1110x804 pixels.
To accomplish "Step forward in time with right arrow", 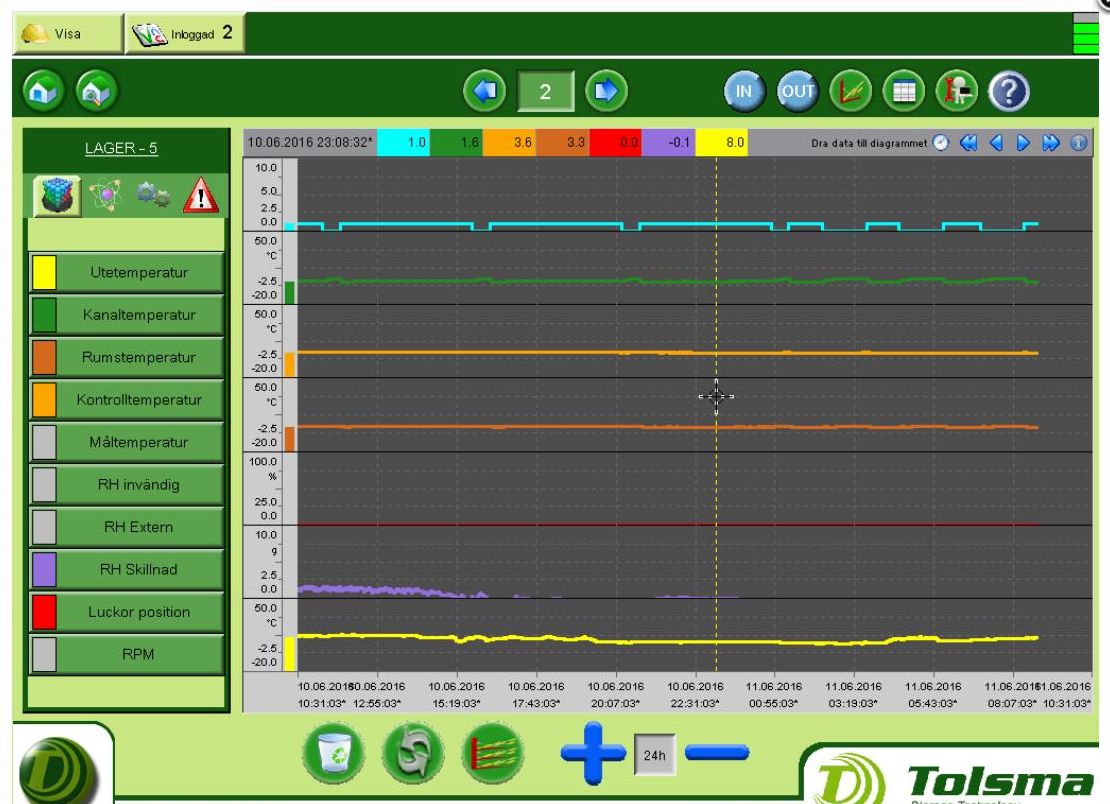I will [1023, 143].
